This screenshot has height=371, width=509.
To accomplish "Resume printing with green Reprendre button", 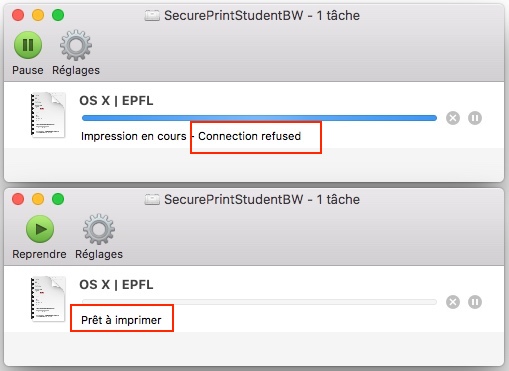I will [40, 229].
